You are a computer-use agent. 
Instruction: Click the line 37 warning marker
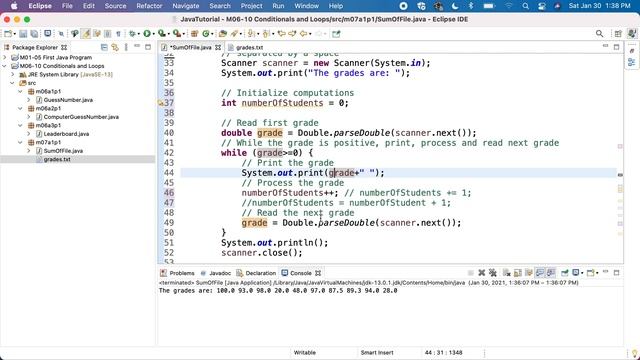[160, 103]
